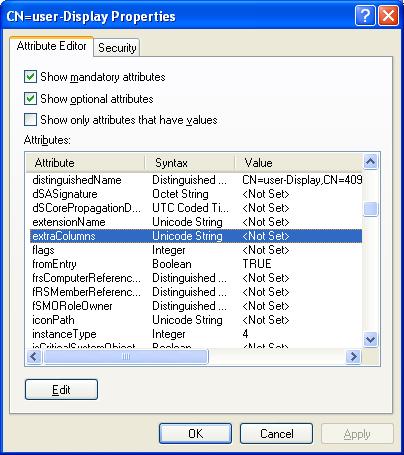
Task: Confirm with the OK button
Action: (x=195, y=434)
